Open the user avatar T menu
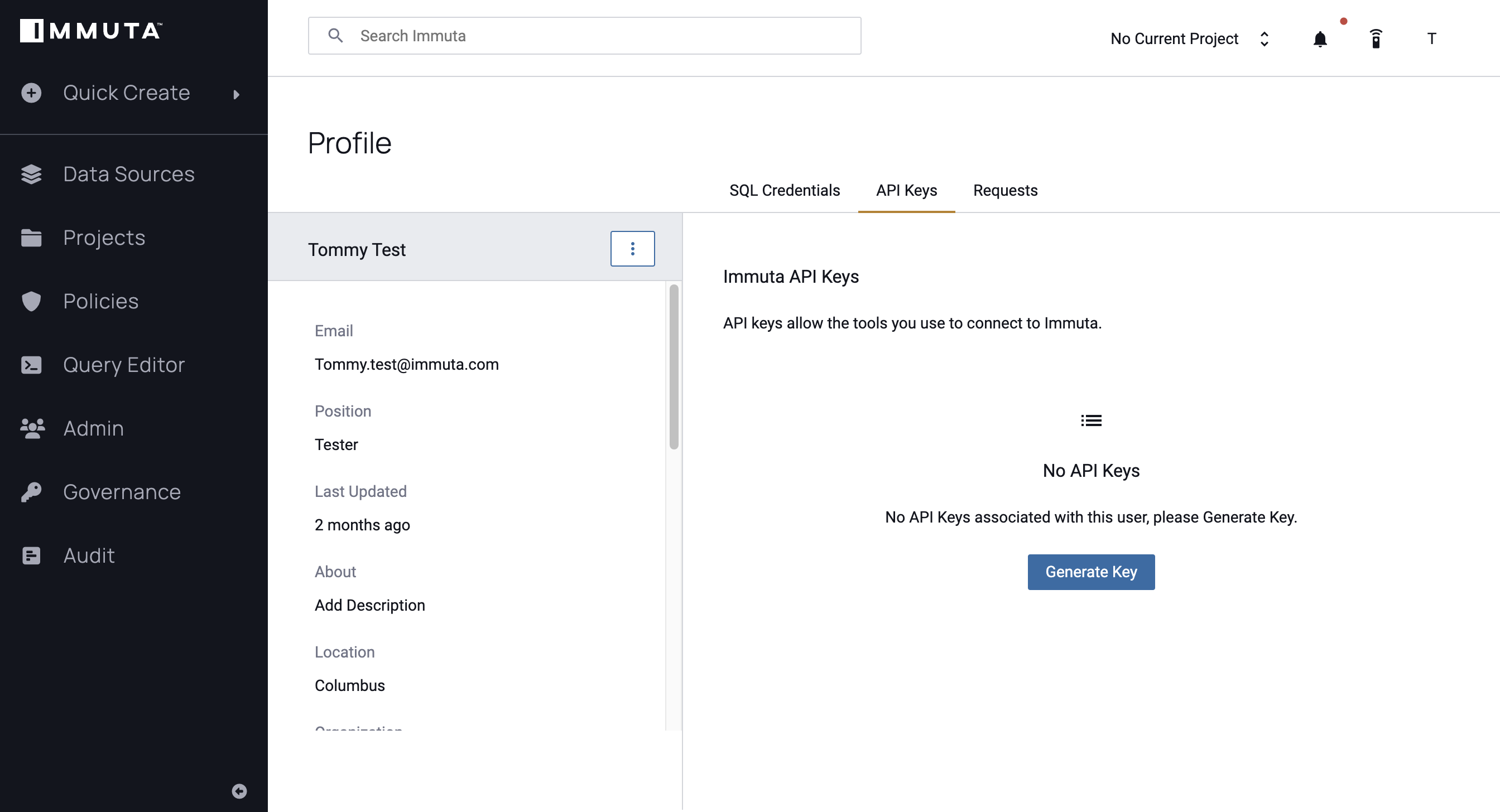This screenshot has width=1500, height=812. pyautogui.click(x=1432, y=38)
